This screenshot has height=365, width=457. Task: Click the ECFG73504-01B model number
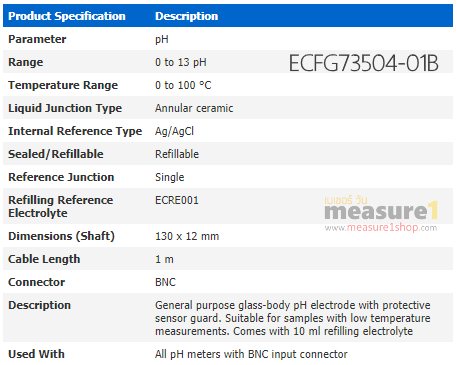pos(363,63)
